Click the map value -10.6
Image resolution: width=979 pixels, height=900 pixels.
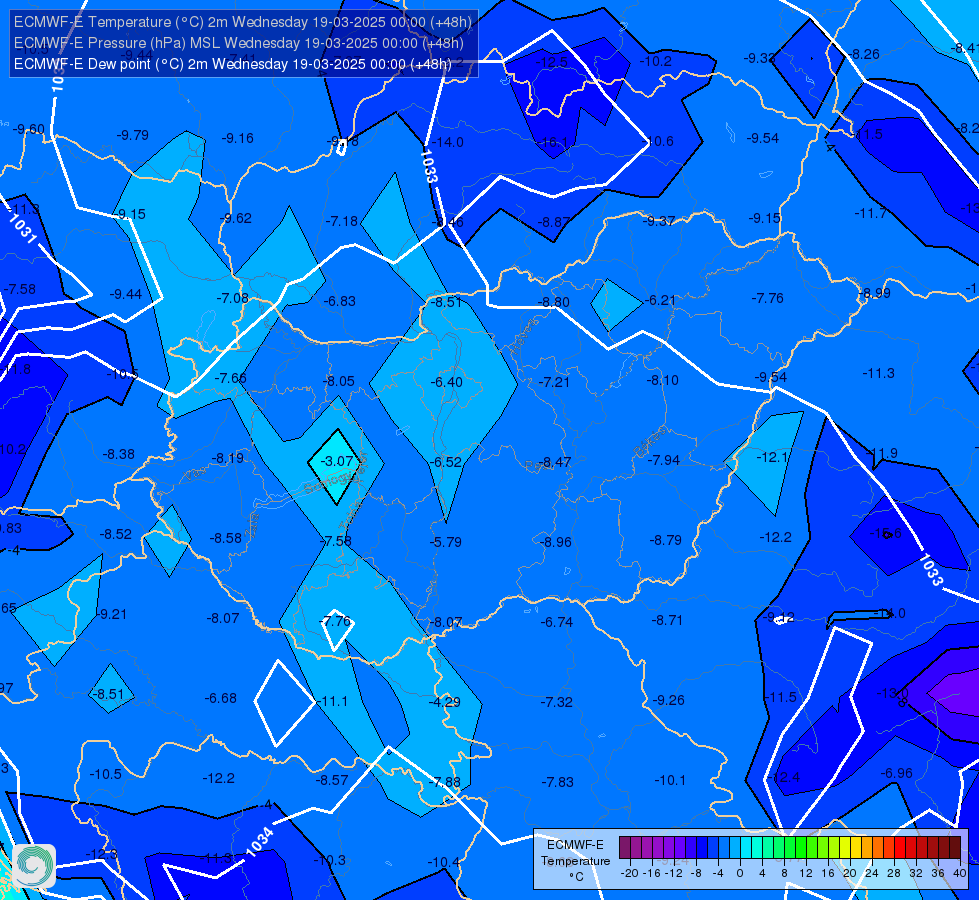(x=659, y=141)
